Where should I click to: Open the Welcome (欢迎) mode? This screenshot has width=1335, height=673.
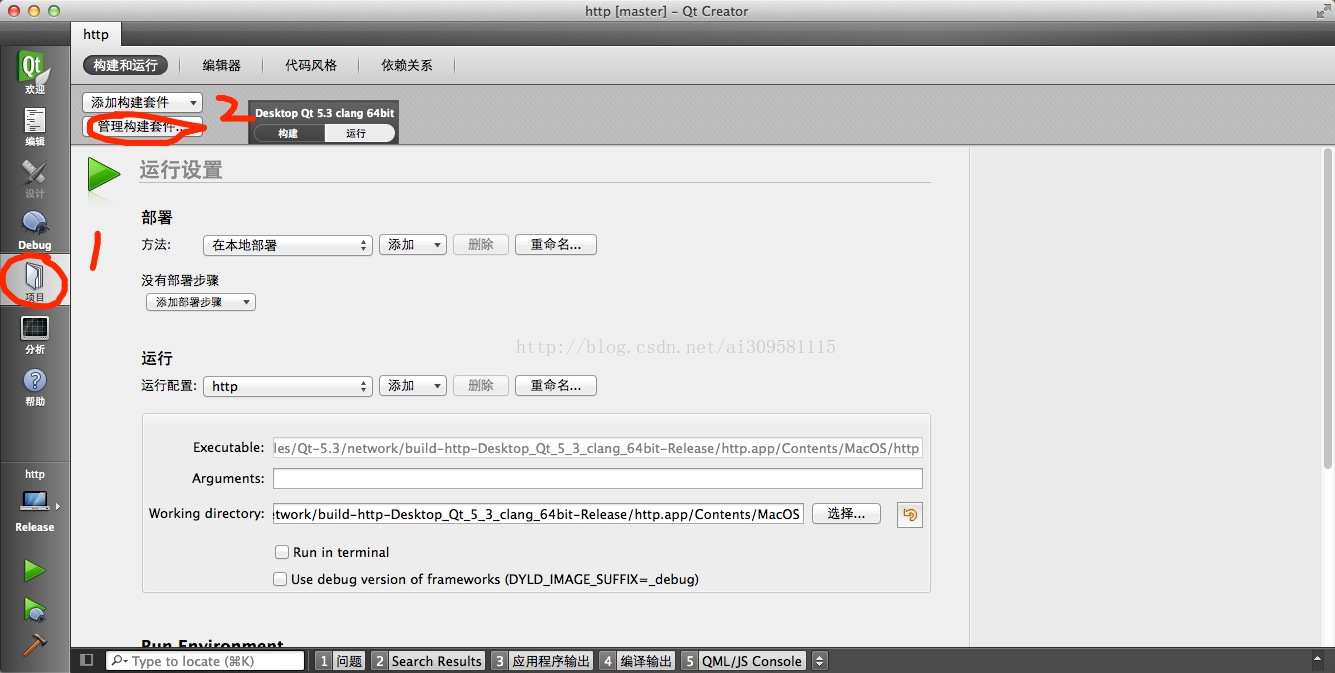coord(34,73)
